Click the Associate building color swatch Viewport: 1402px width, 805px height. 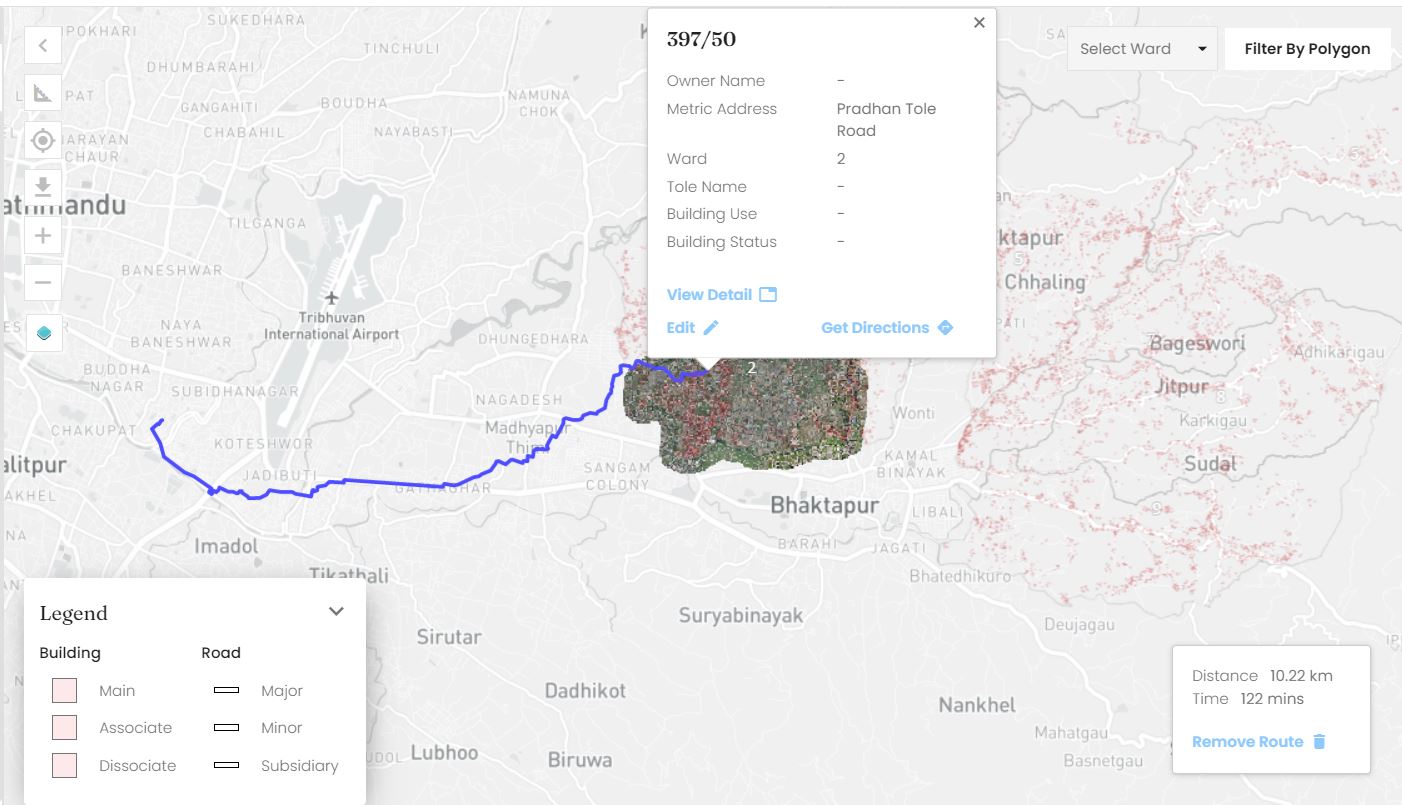point(65,728)
